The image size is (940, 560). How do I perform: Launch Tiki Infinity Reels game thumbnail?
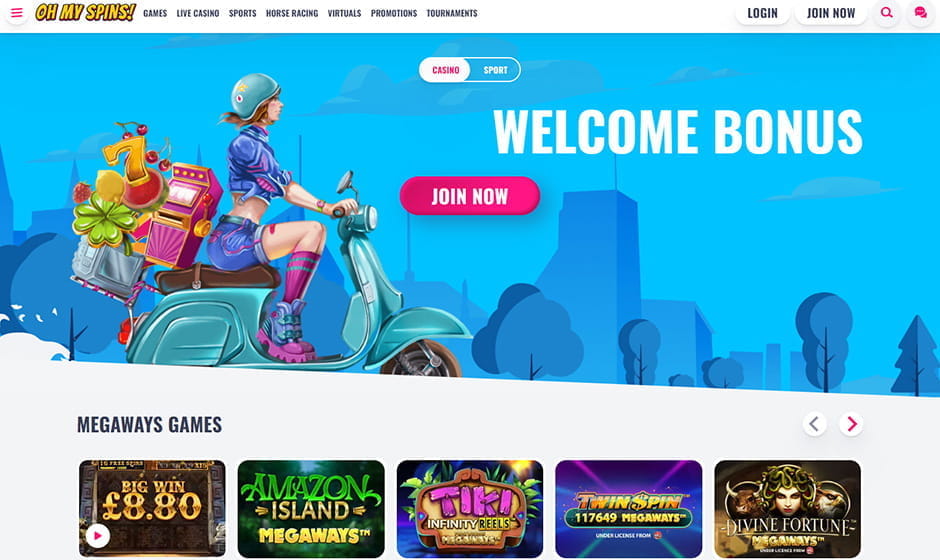[470, 509]
